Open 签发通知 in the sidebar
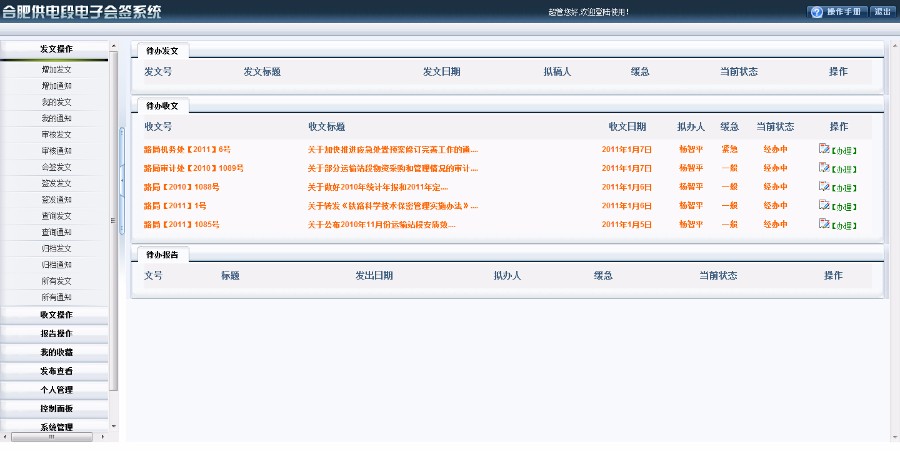This screenshot has height=451, width=900. [x=56, y=200]
